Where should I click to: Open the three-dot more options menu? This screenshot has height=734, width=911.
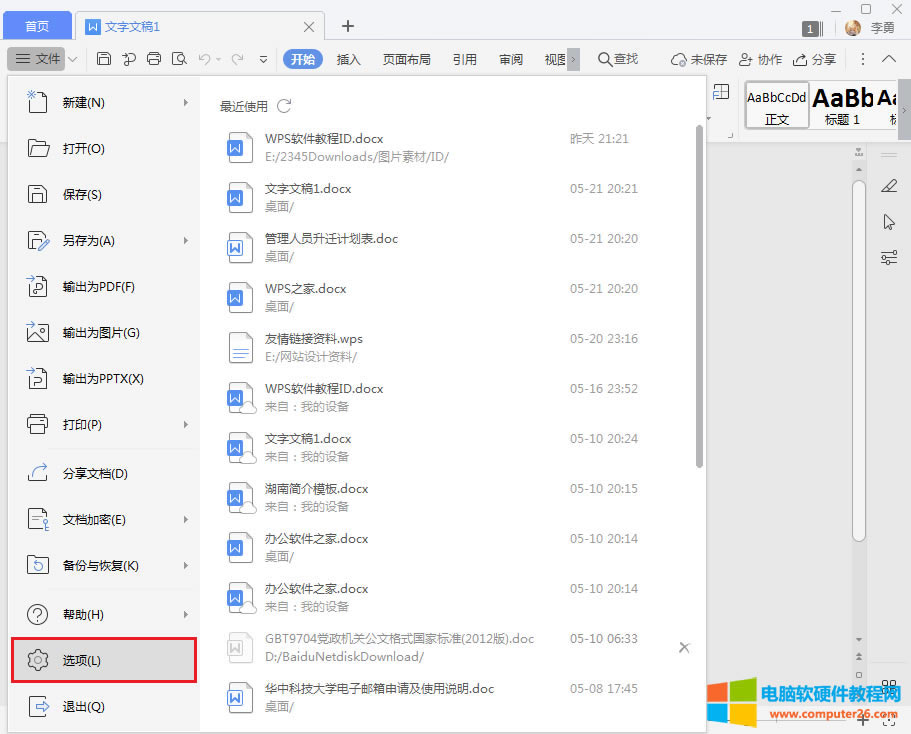pos(863,59)
